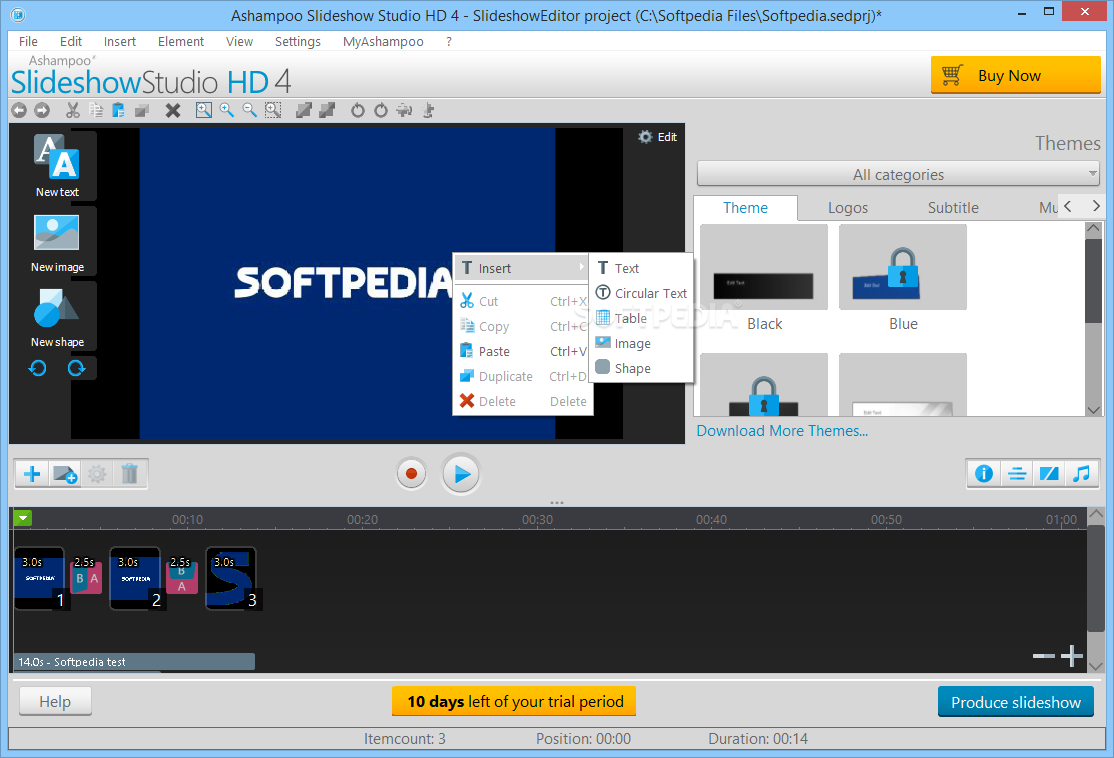
Task: Click the grayed gear slide settings icon
Action: [97, 474]
